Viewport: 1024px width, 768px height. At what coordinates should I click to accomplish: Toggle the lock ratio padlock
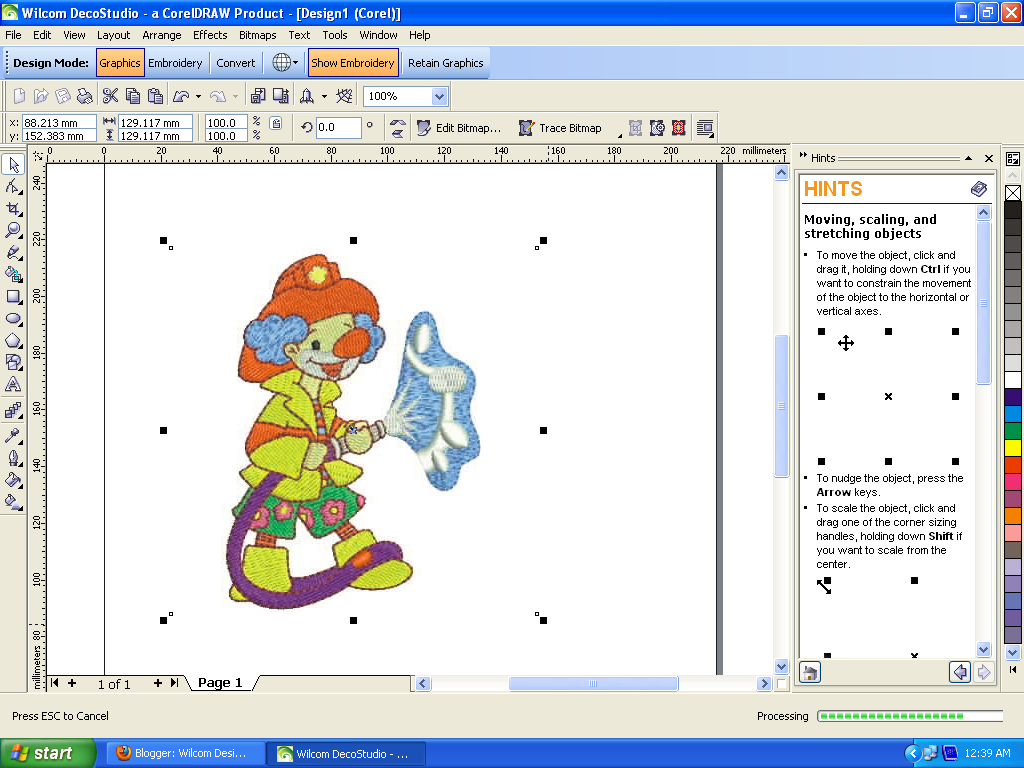coord(276,123)
